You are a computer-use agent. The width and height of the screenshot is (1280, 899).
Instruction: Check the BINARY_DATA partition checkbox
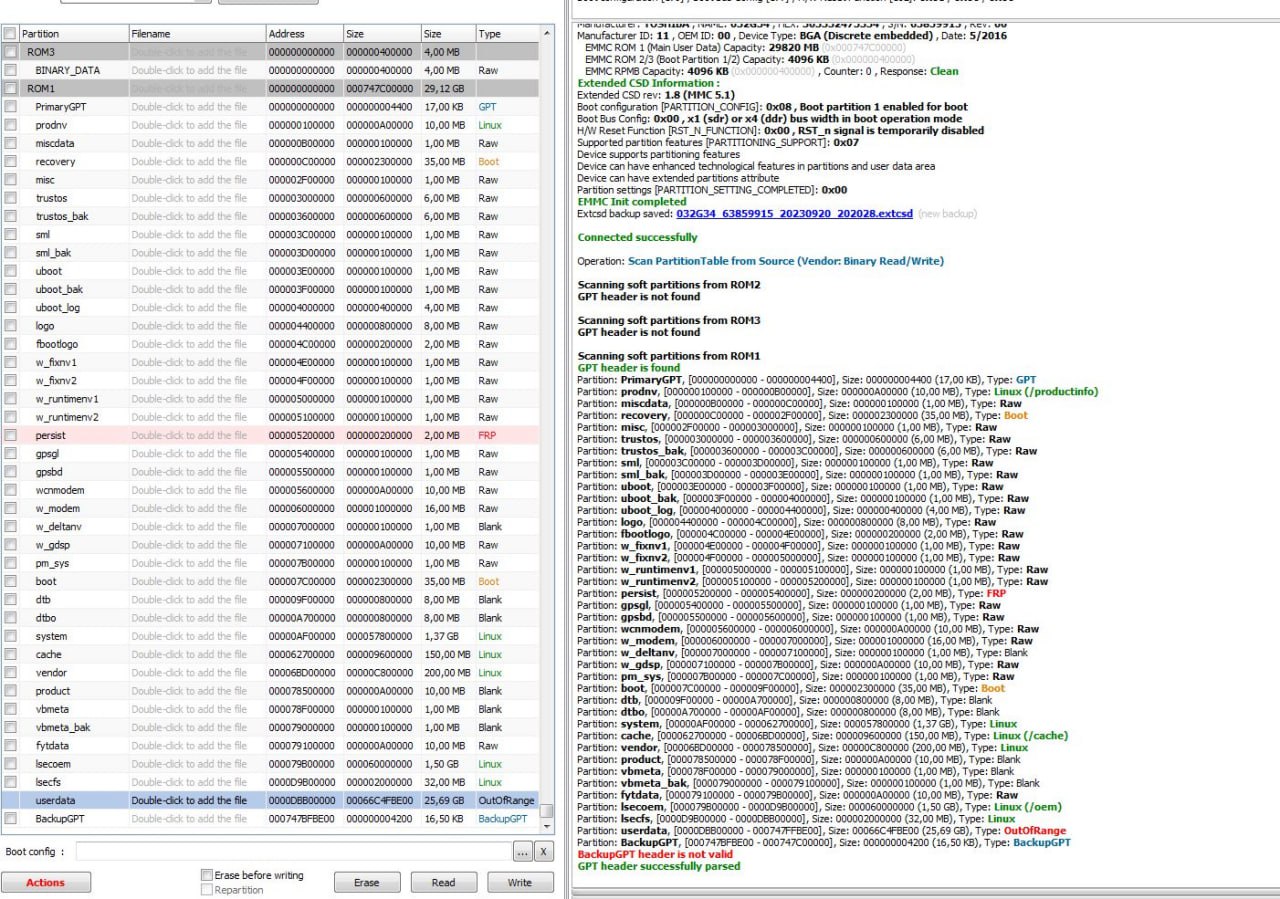[x=10, y=70]
